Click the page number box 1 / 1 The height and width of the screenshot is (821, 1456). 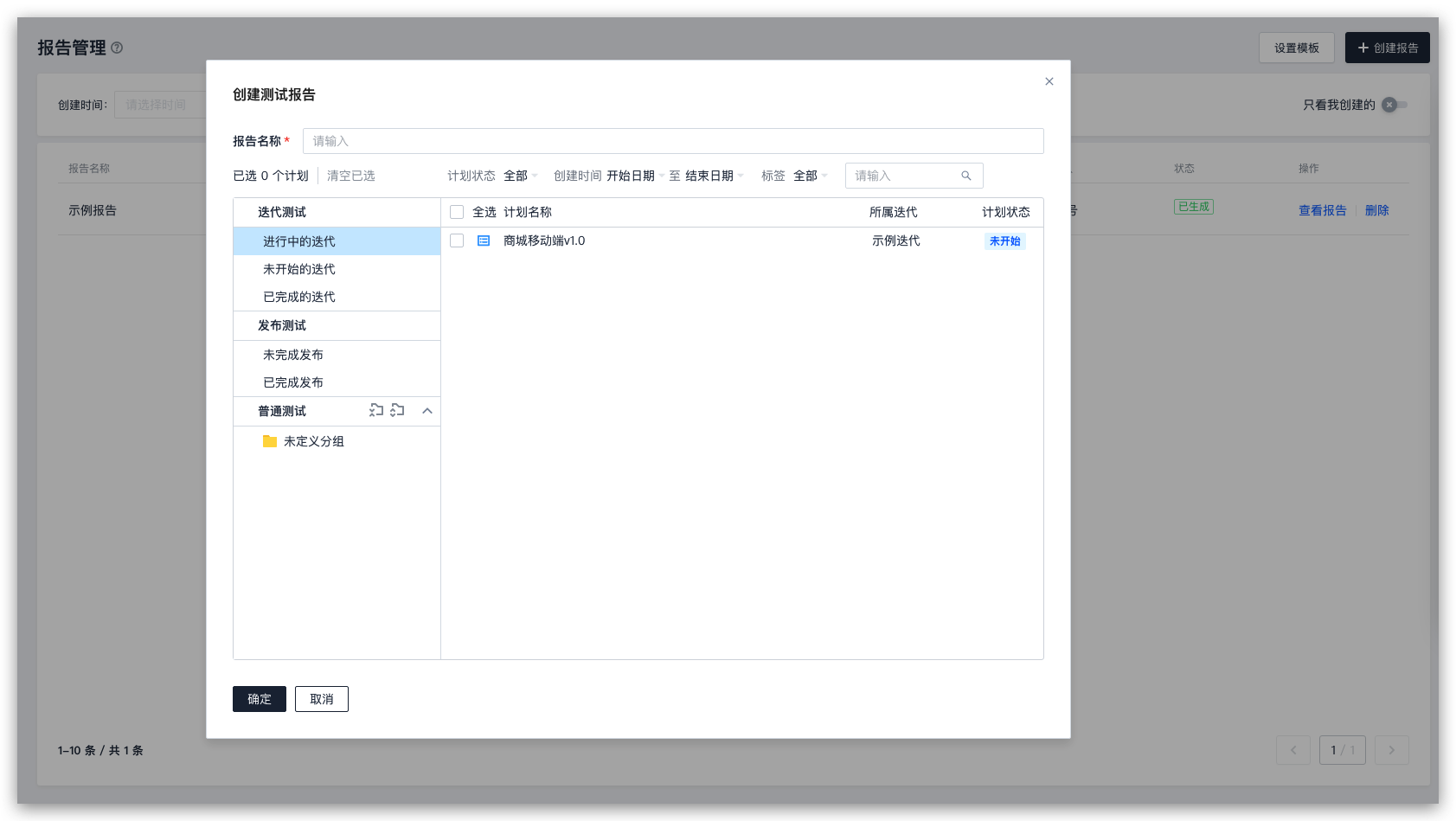(1343, 750)
